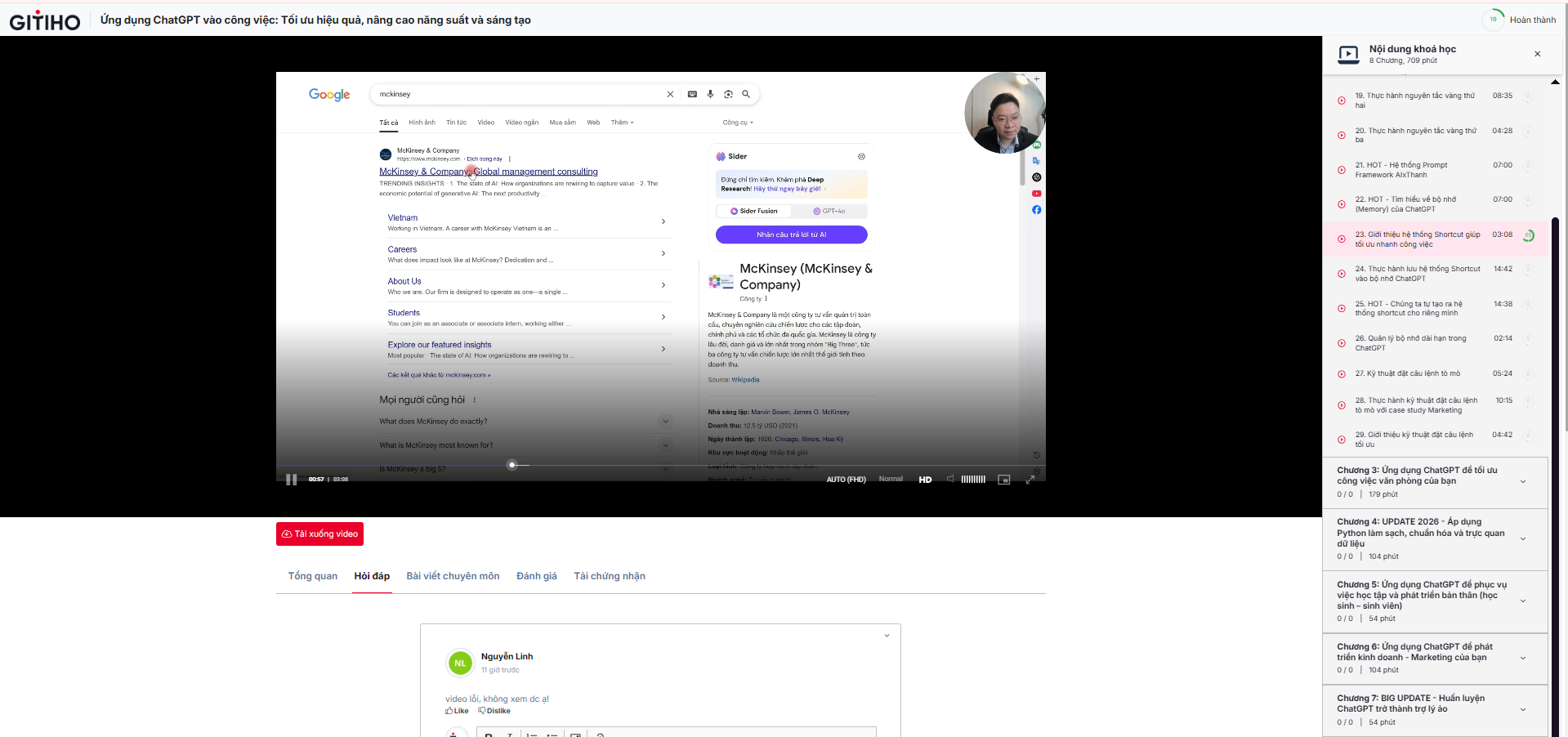Open lesson 24 Thực hành lưu hệ thống Shortcut

(x=1417, y=274)
